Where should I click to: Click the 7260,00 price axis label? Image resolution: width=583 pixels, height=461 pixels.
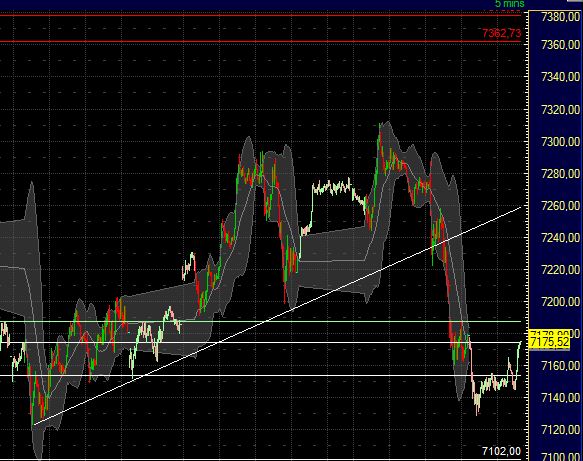click(561, 206)
